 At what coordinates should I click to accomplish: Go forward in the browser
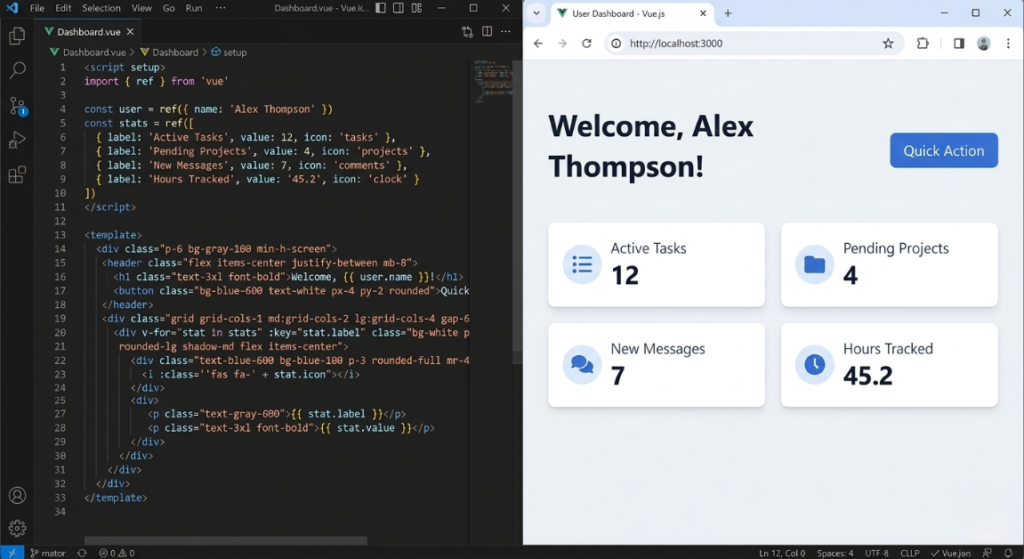(x=562, y=43)
